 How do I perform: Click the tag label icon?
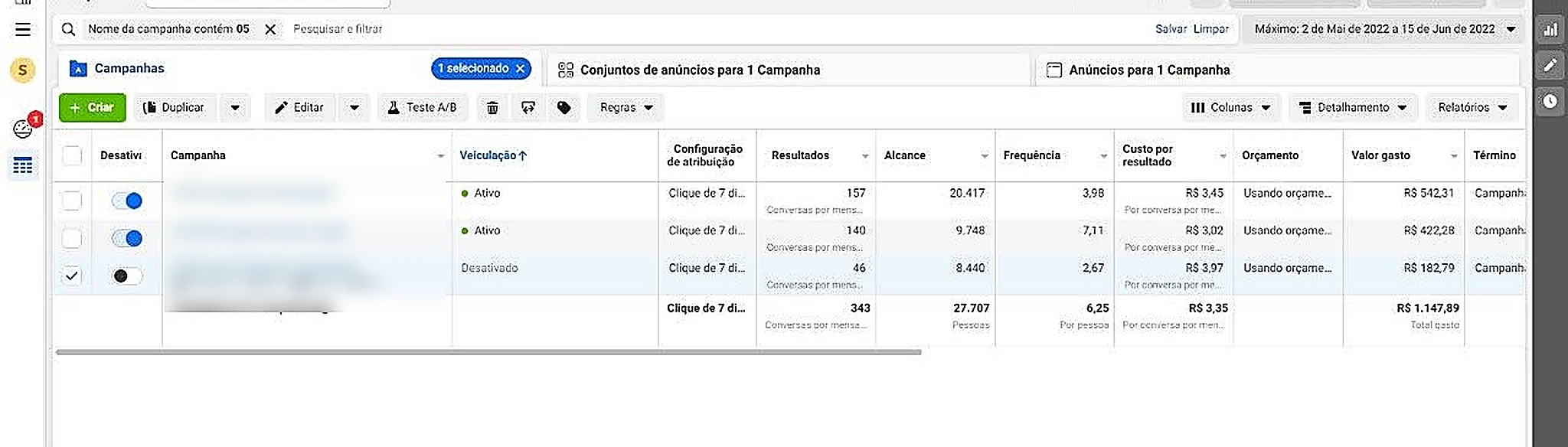coord(564,108)
